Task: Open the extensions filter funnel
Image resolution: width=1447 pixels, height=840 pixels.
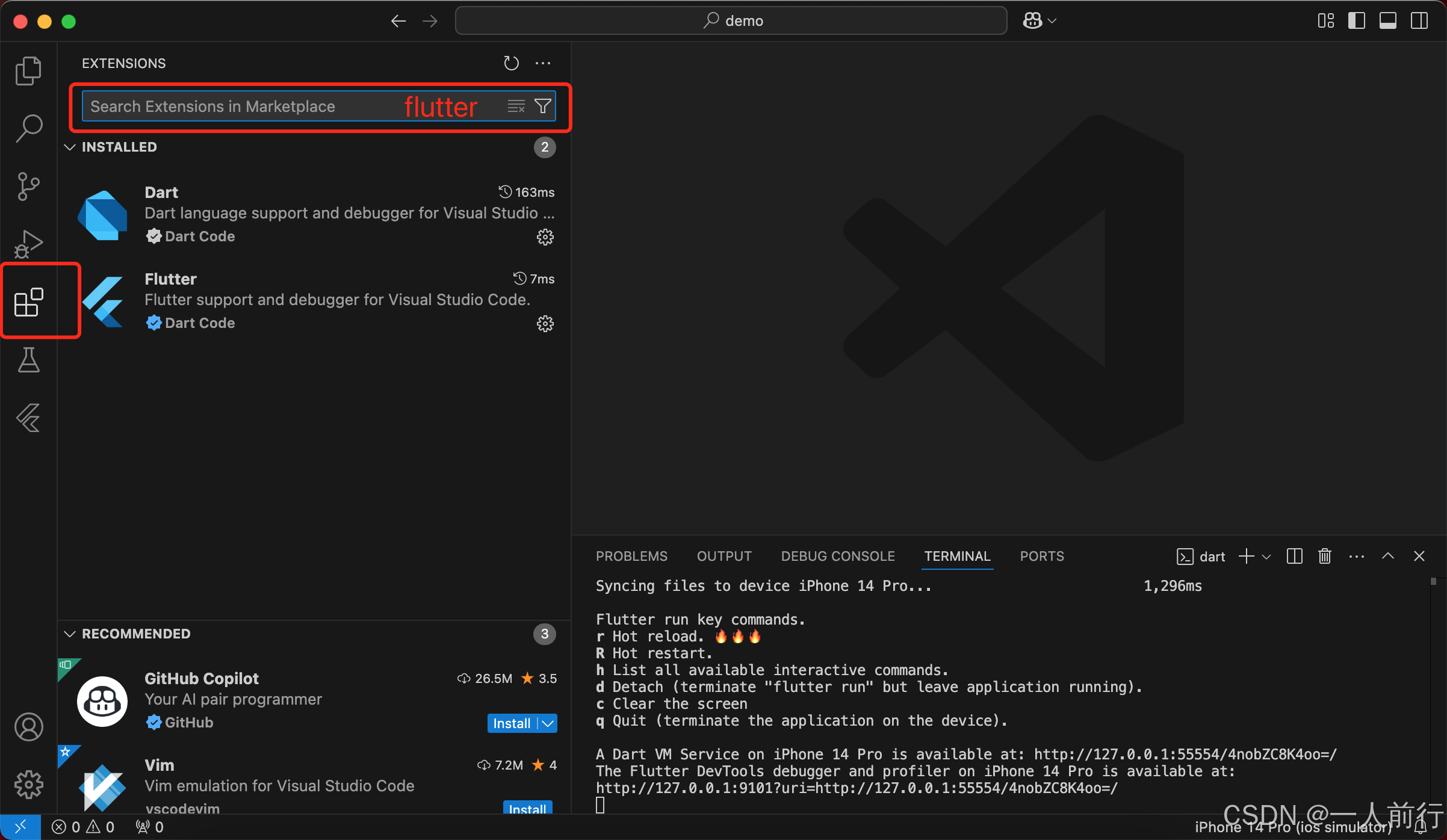Action: (x=543, y=107)
